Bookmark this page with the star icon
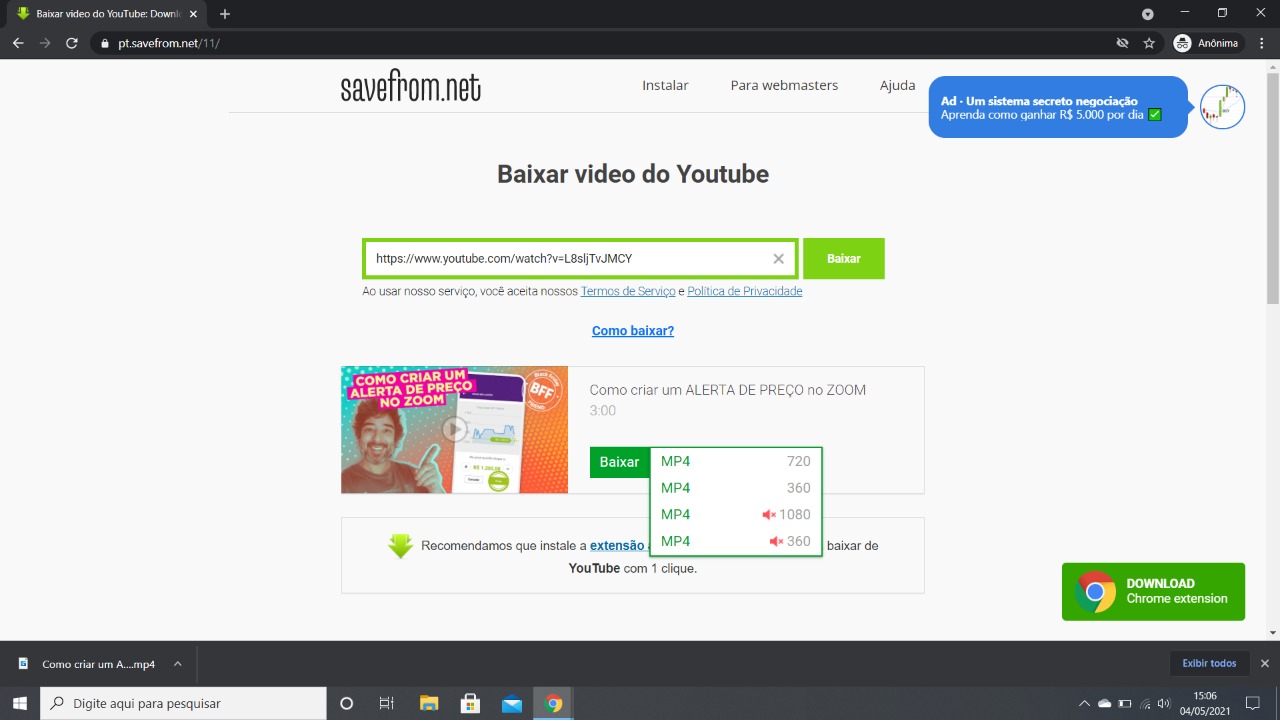 [1149, 43]
